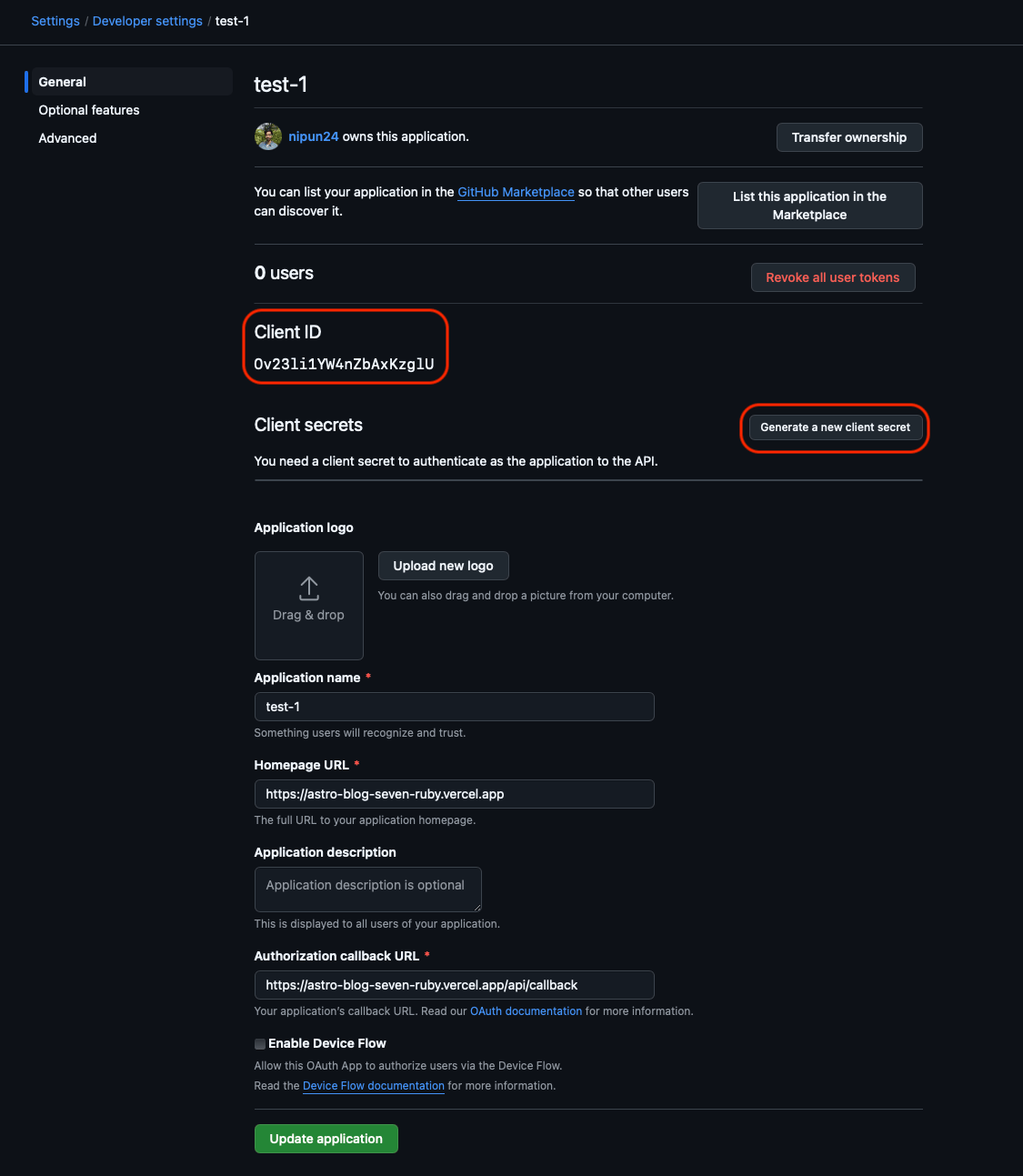1023x1176 pixels.
Task: Click nipun24's profile avatar
Action: pyautogui.click(x=267, y=136)
